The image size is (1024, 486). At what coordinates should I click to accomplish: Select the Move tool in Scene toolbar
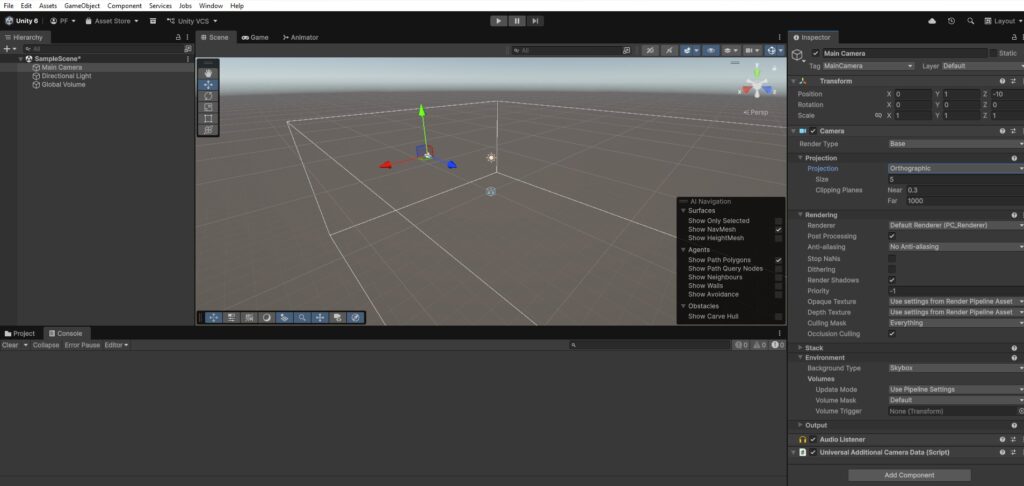[x=208, y=85]
